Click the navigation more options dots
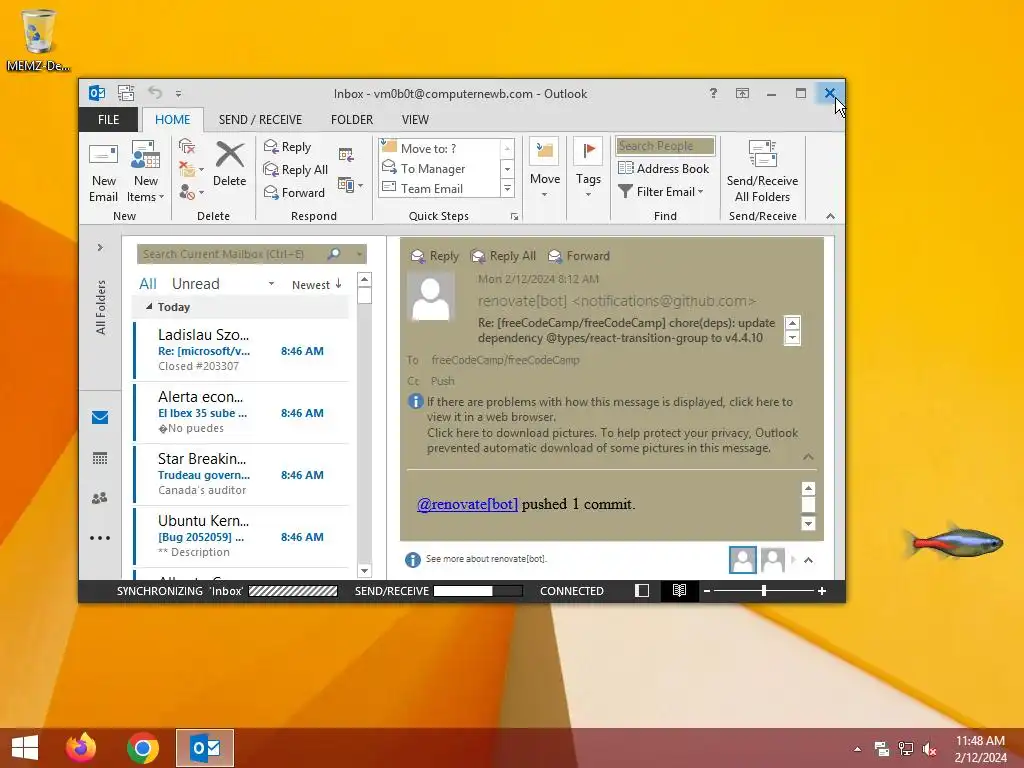 click(100, 538)
